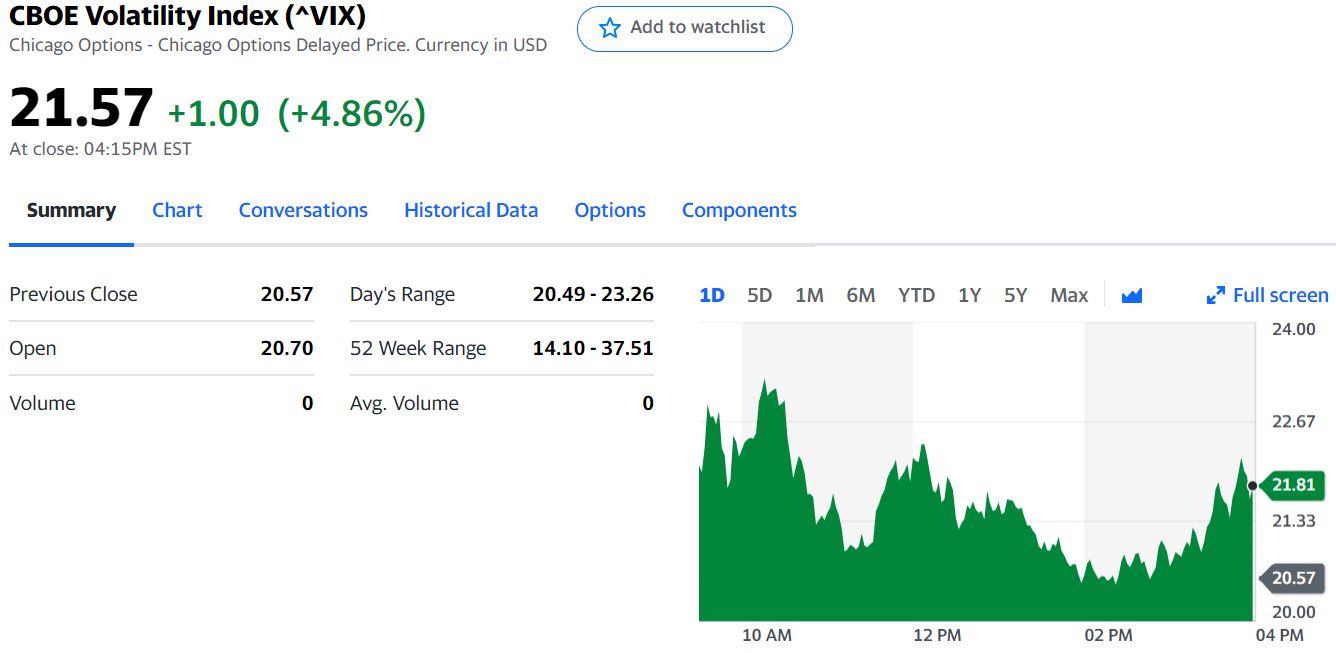Click the Day's Range label

point(402,294)
